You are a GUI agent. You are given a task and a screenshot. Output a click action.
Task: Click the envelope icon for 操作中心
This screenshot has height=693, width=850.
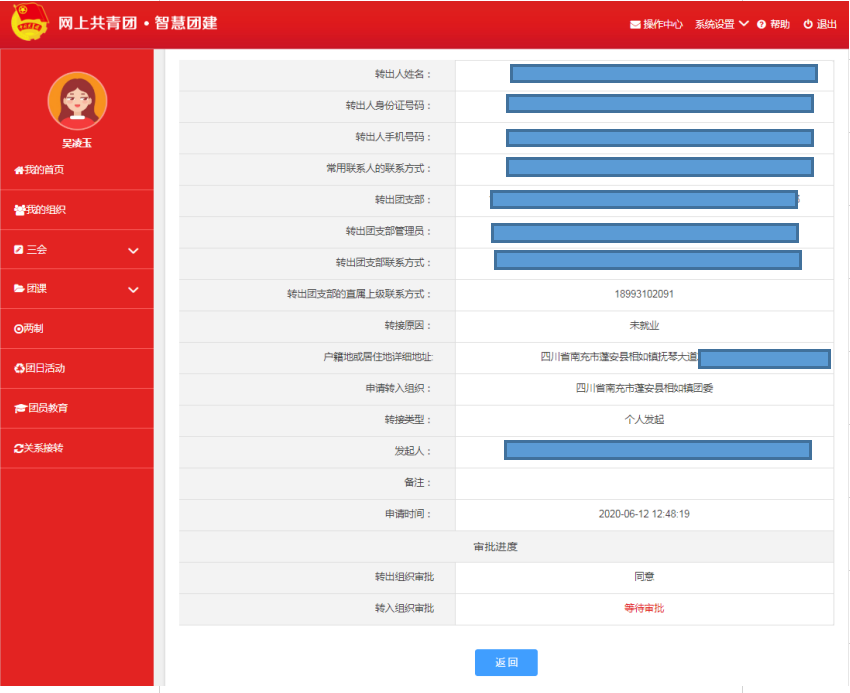635,25
